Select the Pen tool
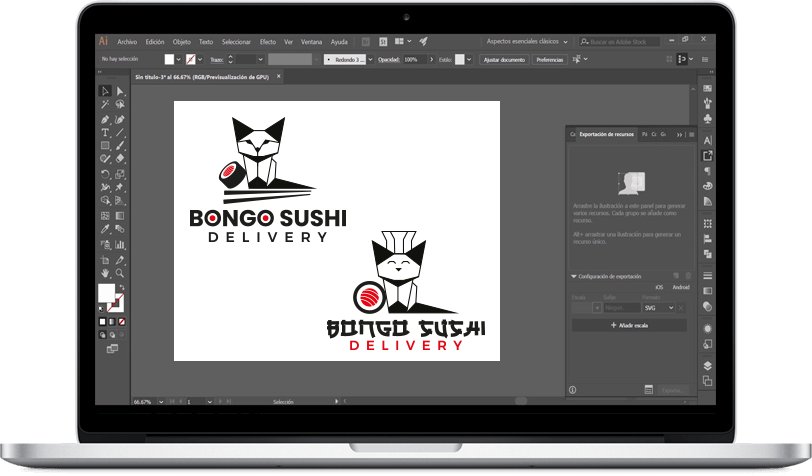The image size is (812, 476). pos(105,119)
